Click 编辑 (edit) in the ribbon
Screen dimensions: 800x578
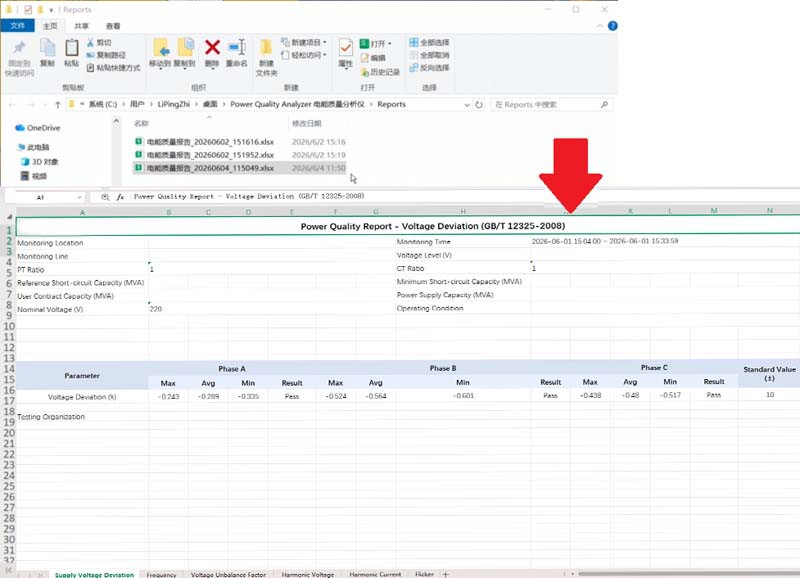click(373, 58)
